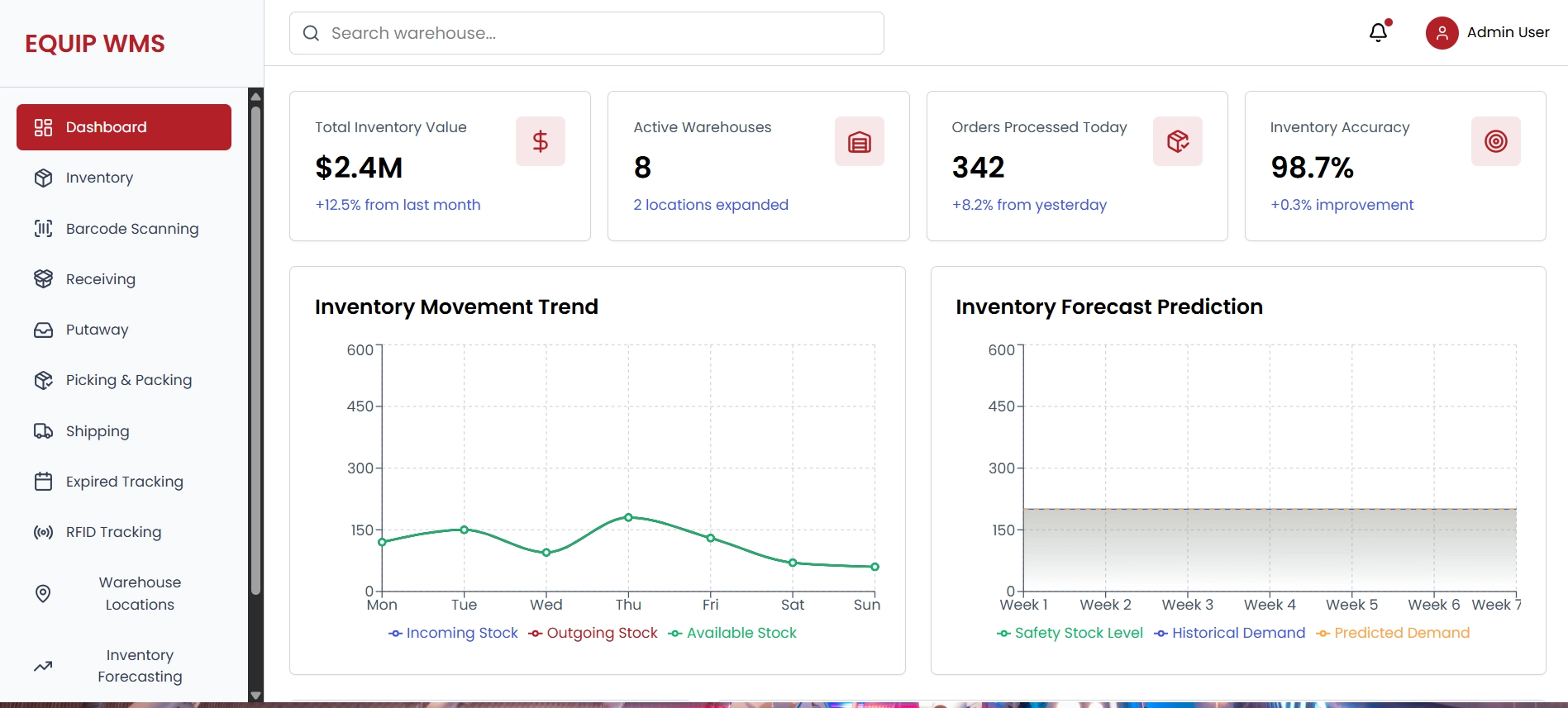Click the dollar sign icon on Total Inventory Value
This screenshot has width=1568, height=708.
click(540, 141)
